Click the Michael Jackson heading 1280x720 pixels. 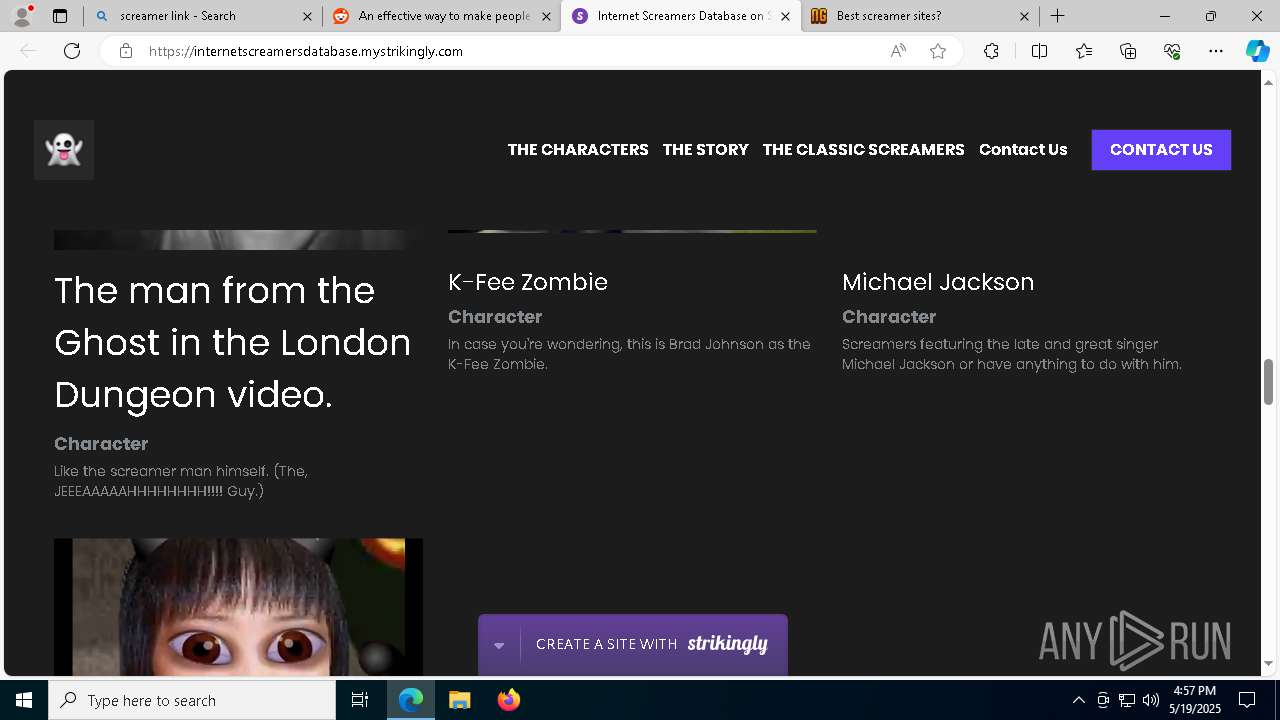(938, 282)
